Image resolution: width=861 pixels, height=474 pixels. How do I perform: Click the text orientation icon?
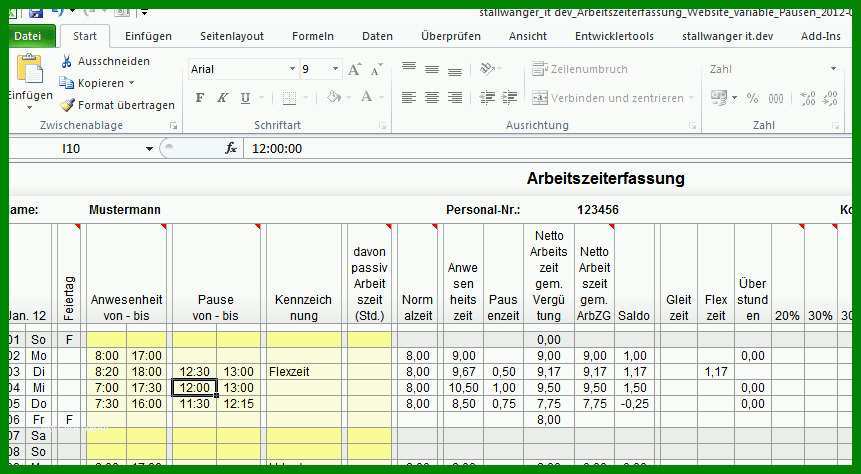point(487,68)
